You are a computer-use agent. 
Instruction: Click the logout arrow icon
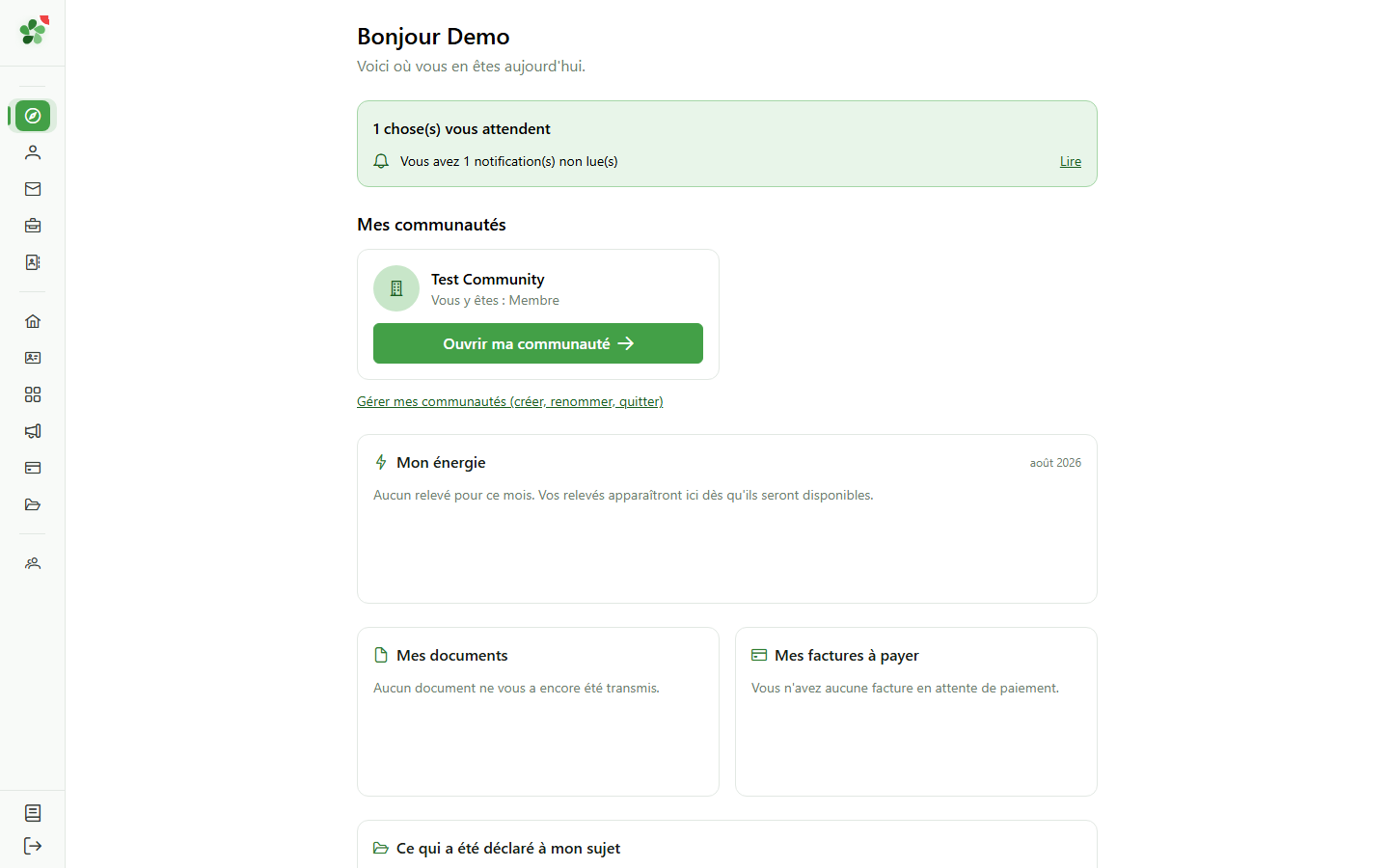coord(33,846)
